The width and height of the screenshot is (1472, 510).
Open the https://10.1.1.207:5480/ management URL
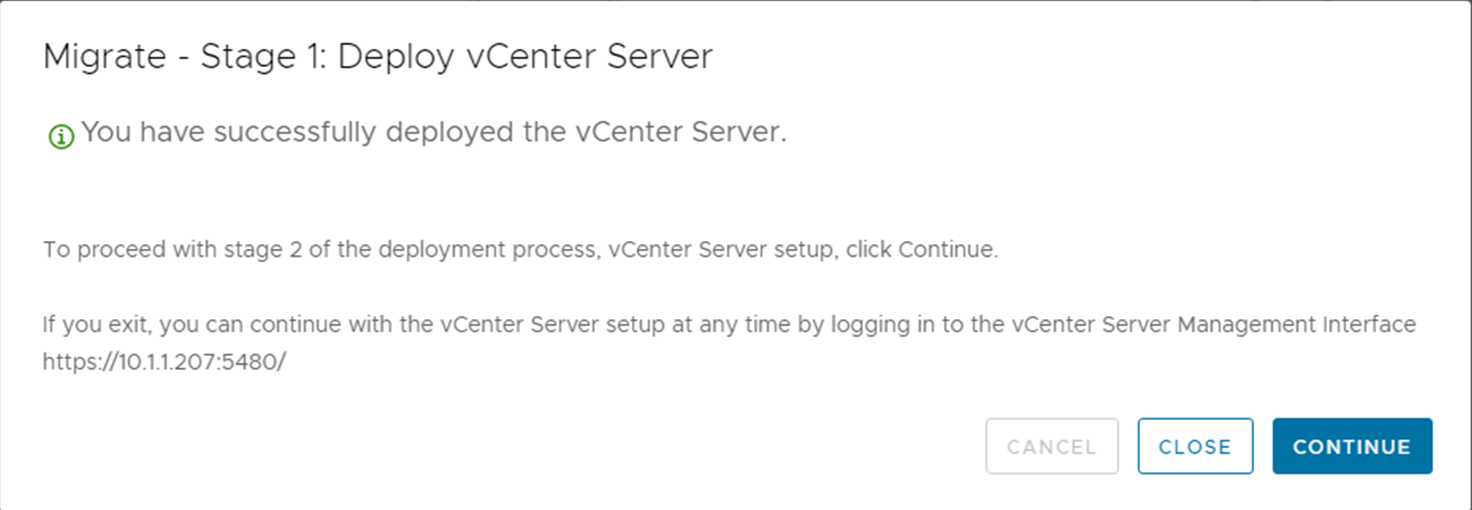click(x=164, y=362)
